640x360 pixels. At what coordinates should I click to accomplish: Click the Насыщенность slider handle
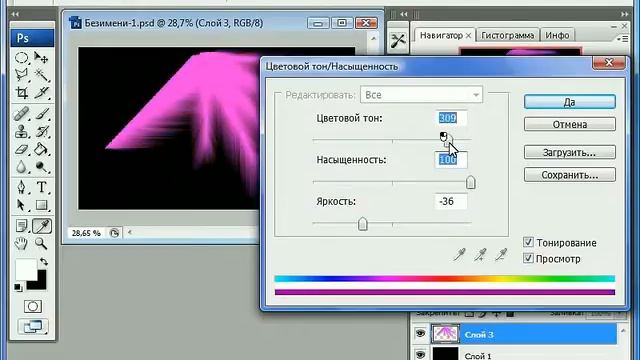(471, 182)
